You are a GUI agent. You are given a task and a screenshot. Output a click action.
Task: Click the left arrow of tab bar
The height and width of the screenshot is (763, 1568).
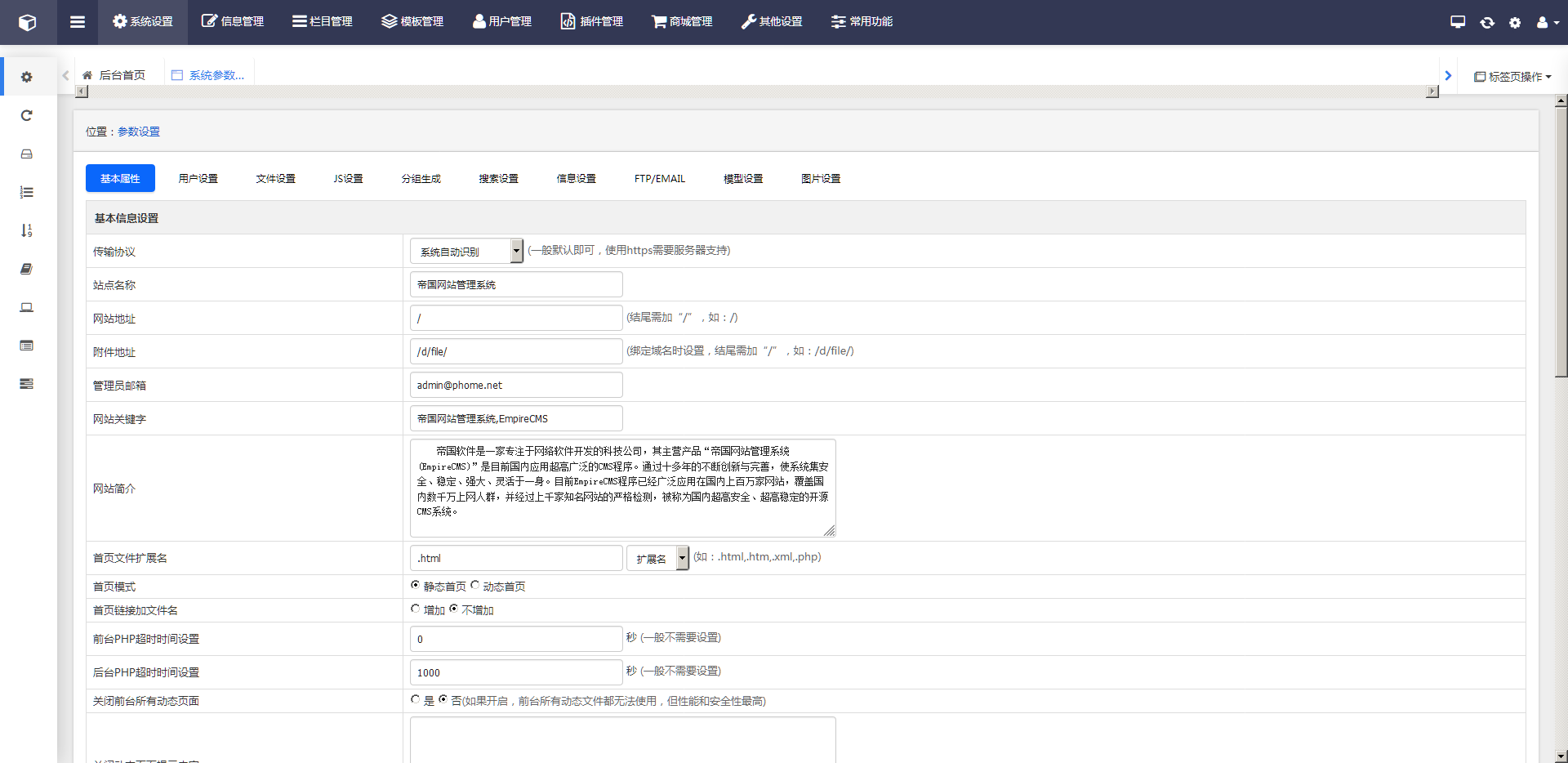coord(65,75)
